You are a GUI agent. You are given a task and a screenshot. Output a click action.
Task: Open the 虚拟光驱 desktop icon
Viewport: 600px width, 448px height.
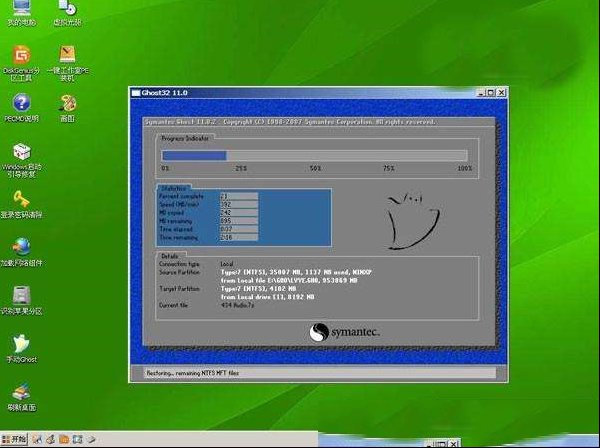(67, 12)
